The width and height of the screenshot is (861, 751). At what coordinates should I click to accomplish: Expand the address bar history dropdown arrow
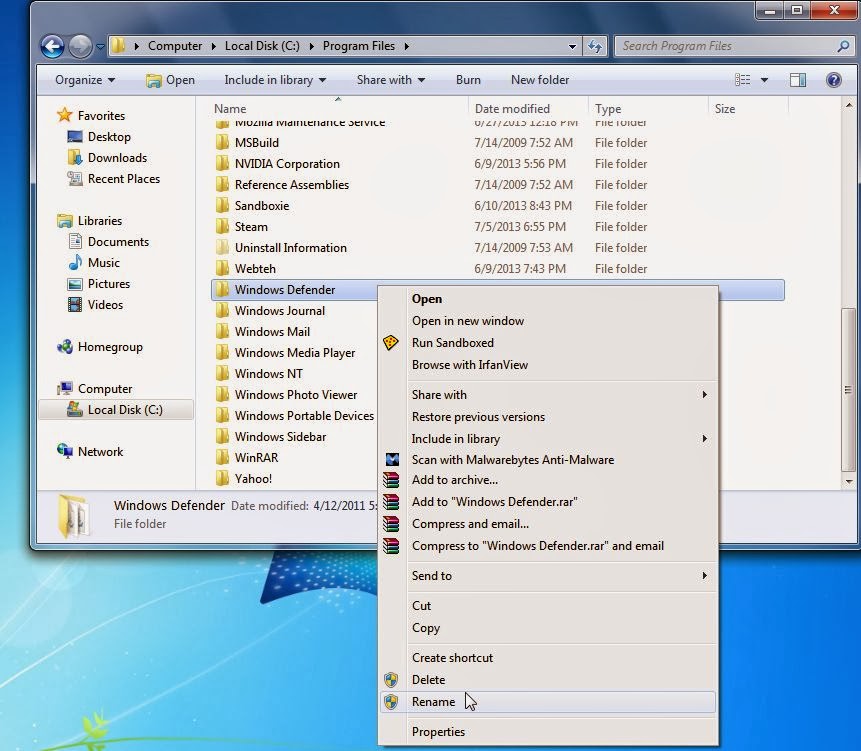[572, 47]
